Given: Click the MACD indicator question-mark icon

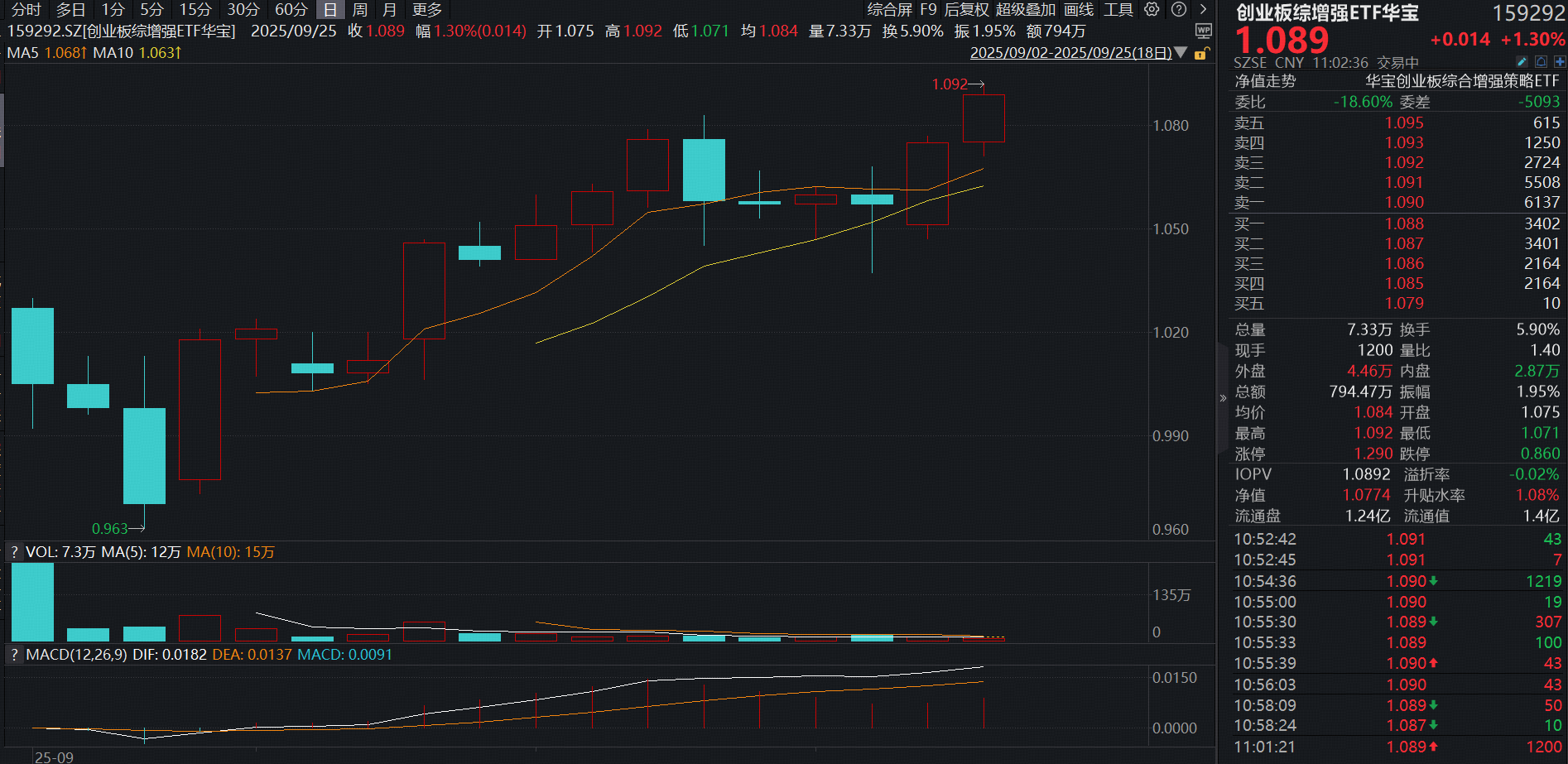Looking at the screenshot, I should click(x=14, y=655).
